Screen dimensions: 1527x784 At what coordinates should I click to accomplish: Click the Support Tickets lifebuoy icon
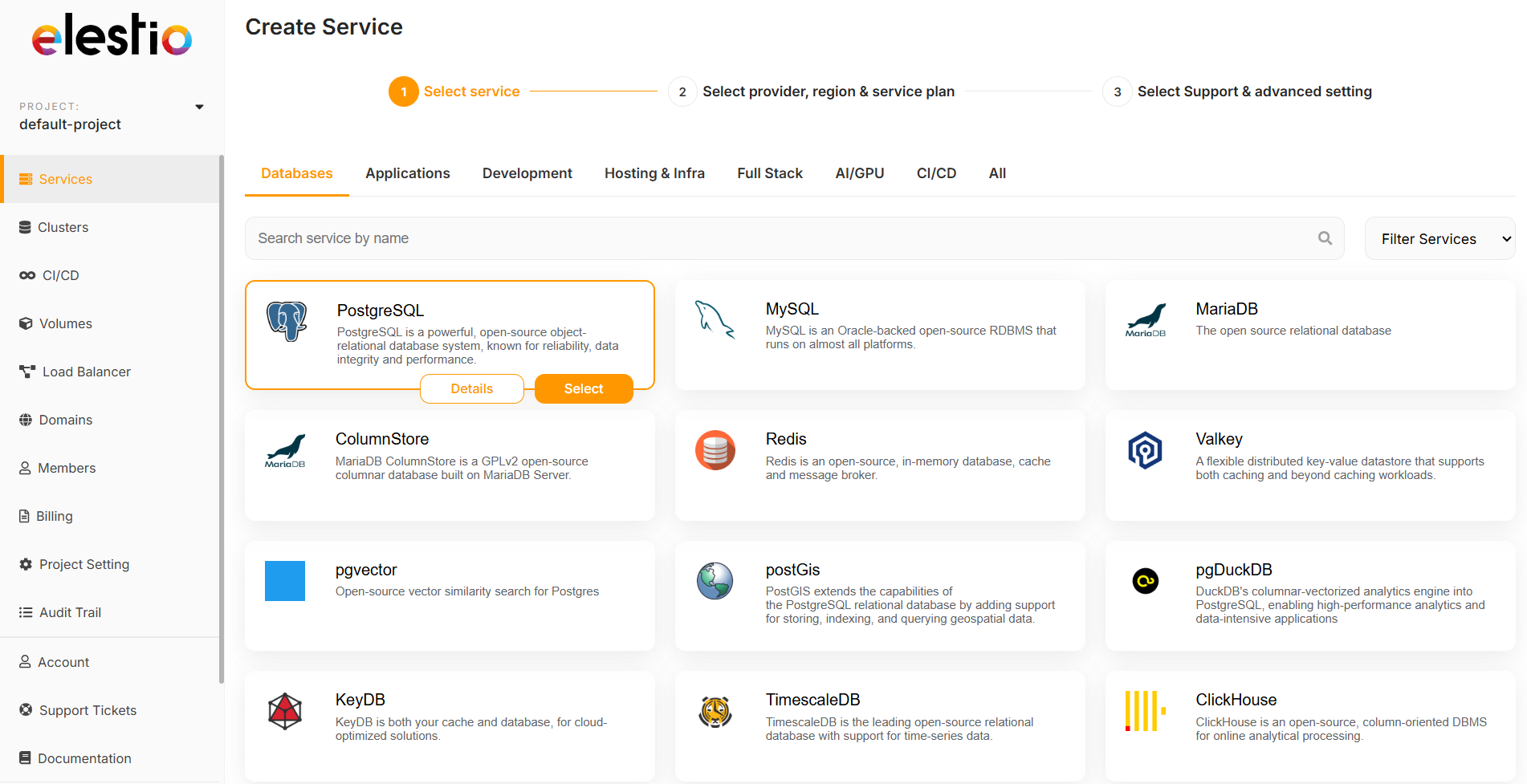pyautogui.click(x=26, y=710)
